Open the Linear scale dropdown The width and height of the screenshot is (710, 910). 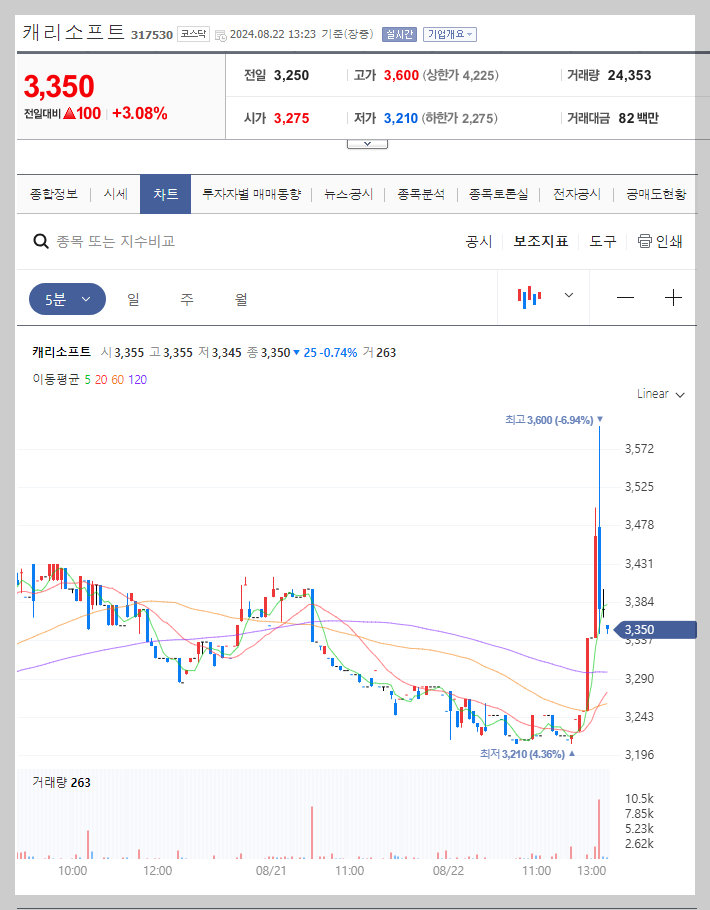(658, 394)
